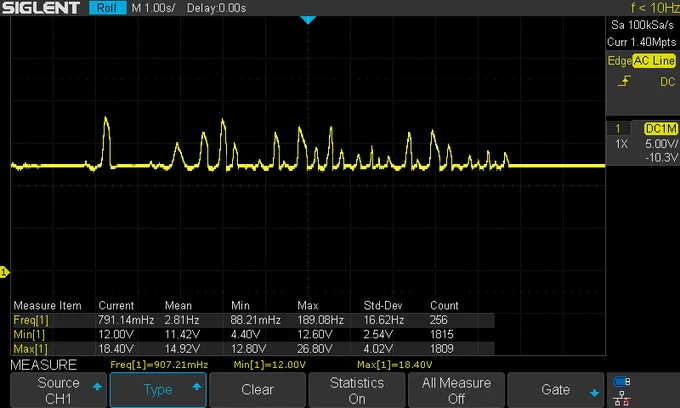This screenshot has height=408, width=680.
Task: Select the Max[1] measurement row label
Action: (x=30, y=349)
